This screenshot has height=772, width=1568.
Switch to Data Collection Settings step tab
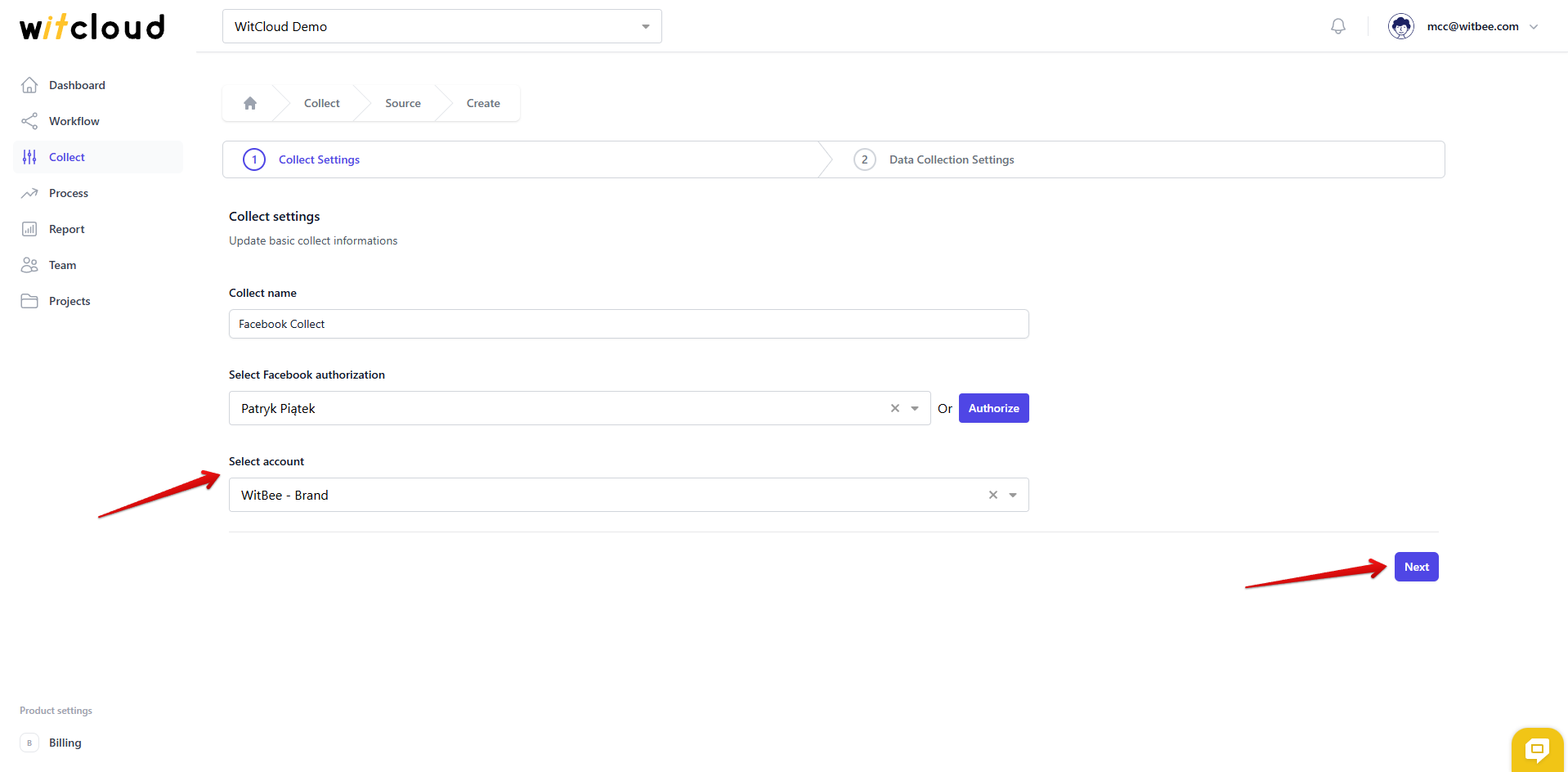pos(952,159)
